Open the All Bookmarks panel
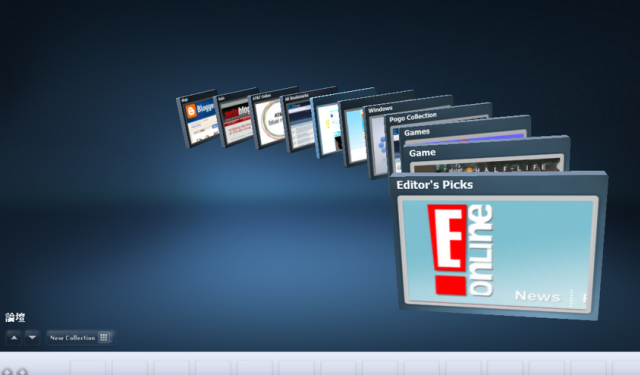 [x=299, y=120]
